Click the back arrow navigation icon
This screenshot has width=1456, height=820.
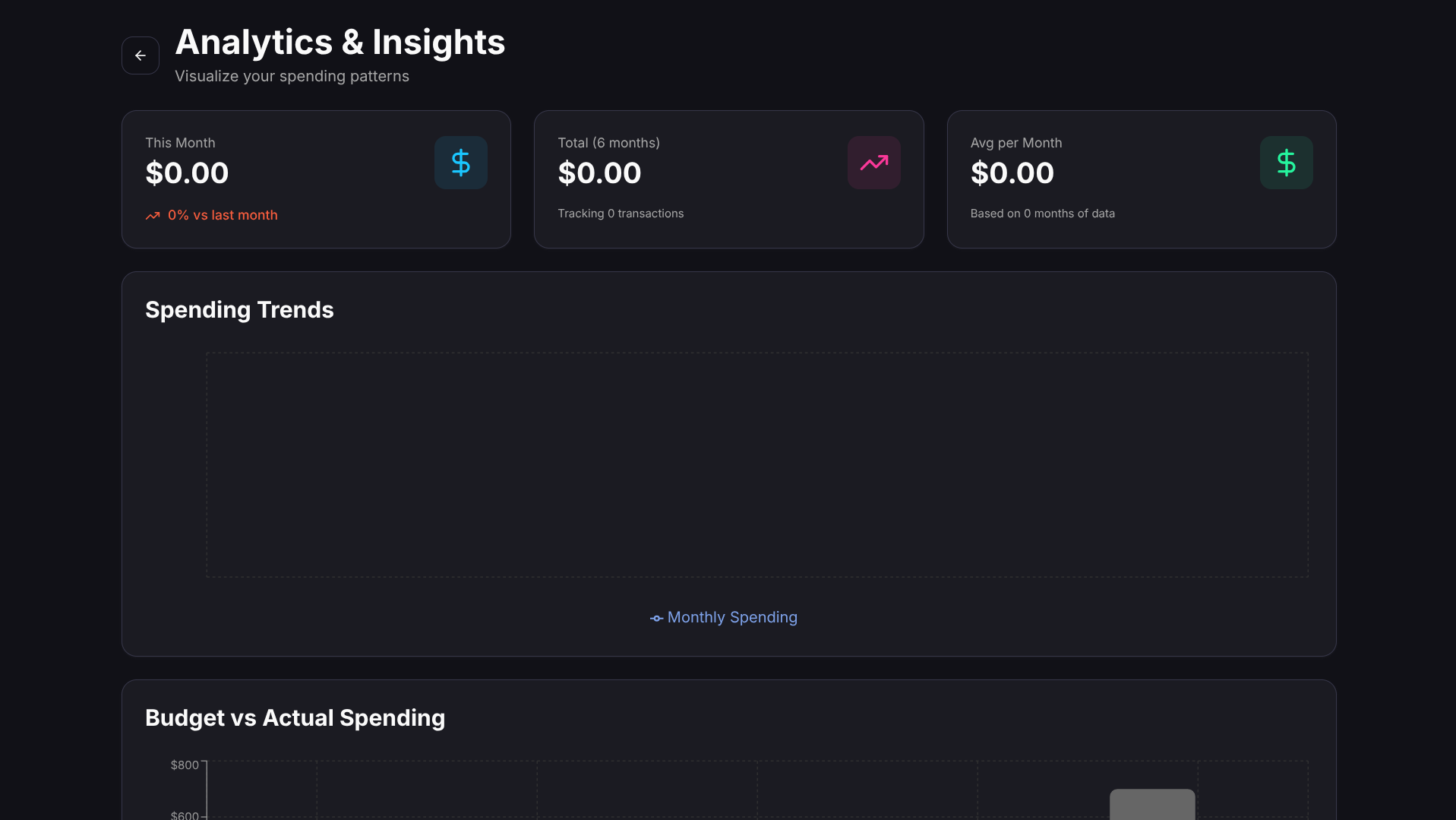pos(140,55)
